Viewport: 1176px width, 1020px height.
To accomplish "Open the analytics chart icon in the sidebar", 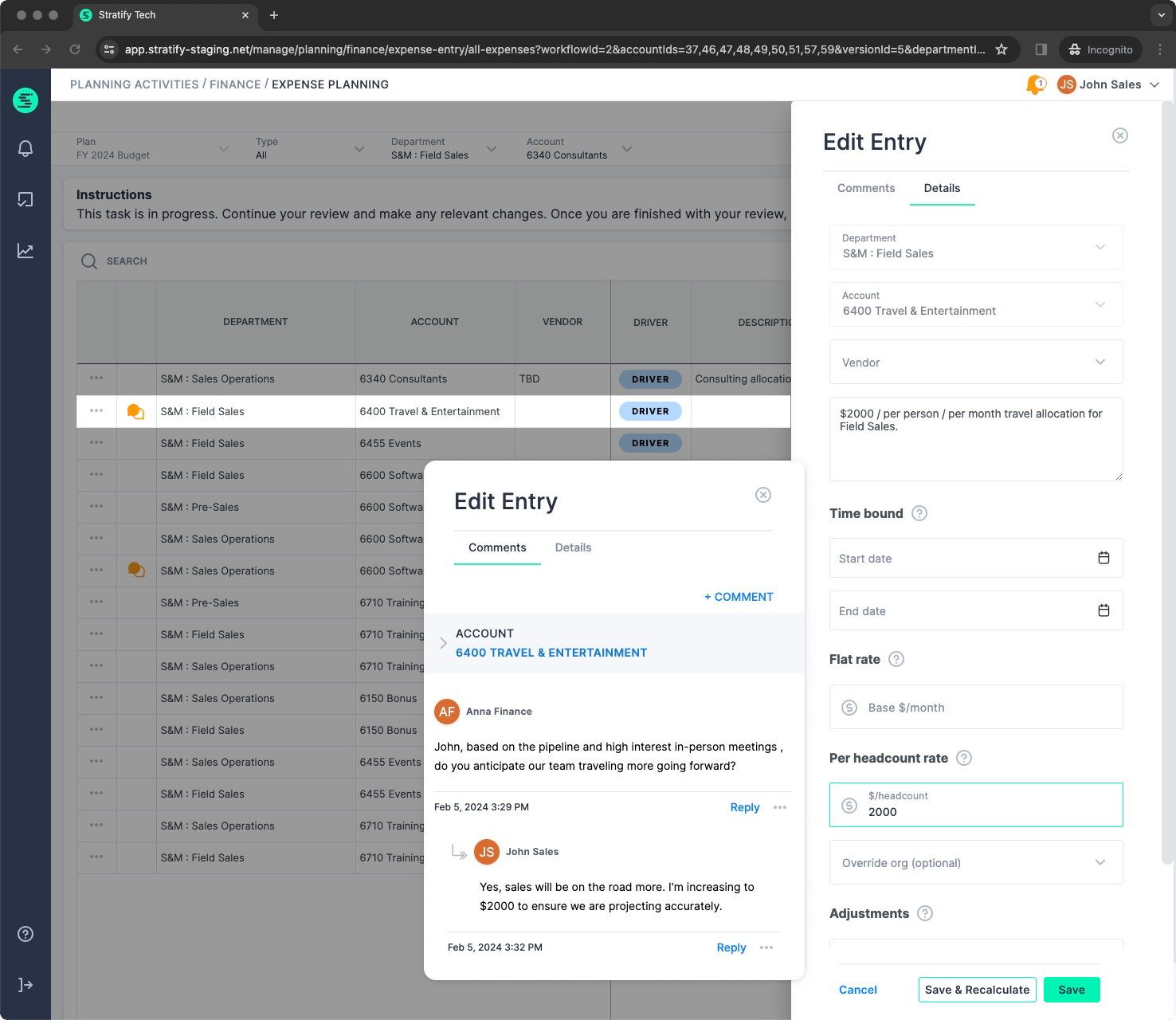I will pyautogui.click(x=25, y=251).
